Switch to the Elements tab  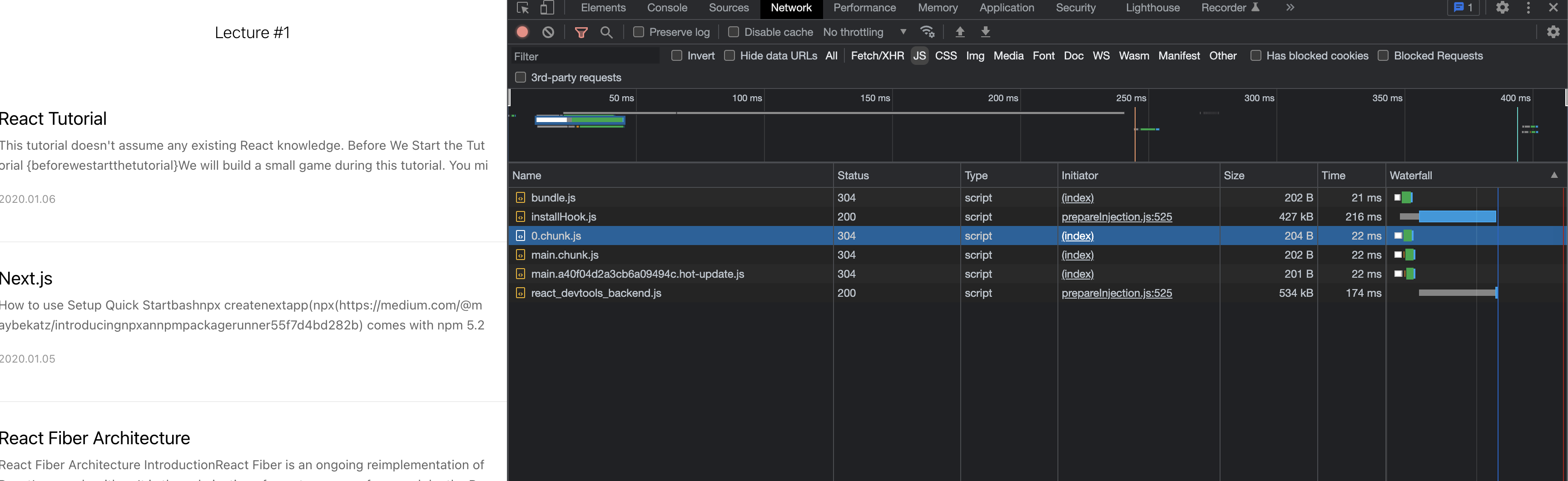click(x=603, y=8)
